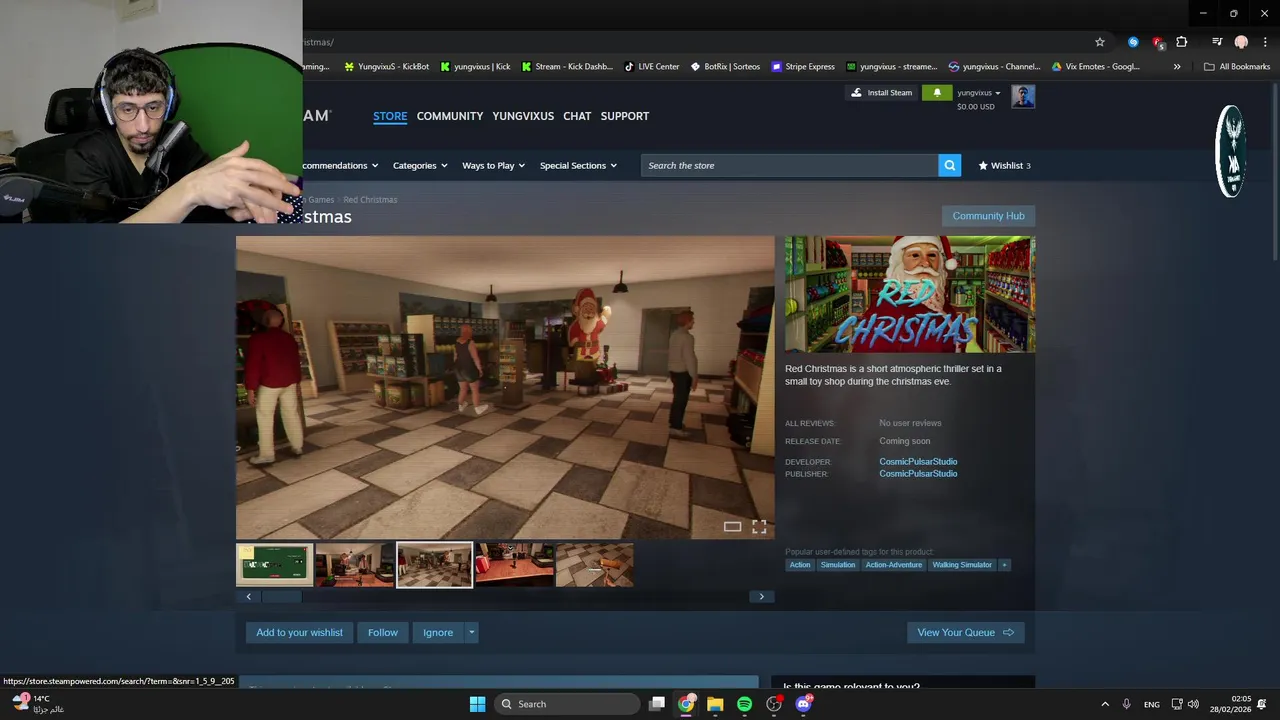Screen dimensions: 1280x720
Task: Click the left arrow of the thumbnail strip
Action: click(x=248, y=597)
